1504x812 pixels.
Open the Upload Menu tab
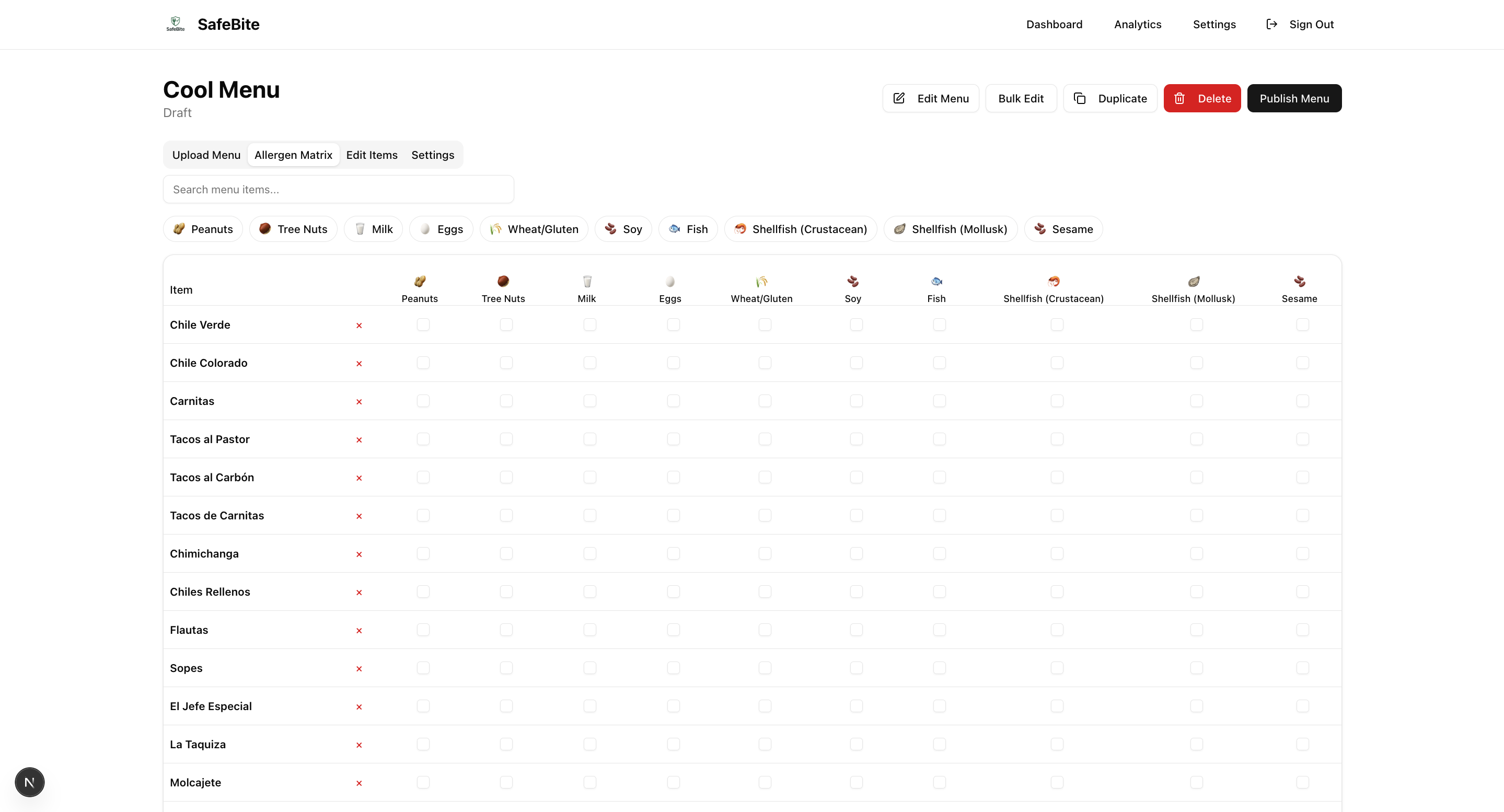(x=206, y=155)
